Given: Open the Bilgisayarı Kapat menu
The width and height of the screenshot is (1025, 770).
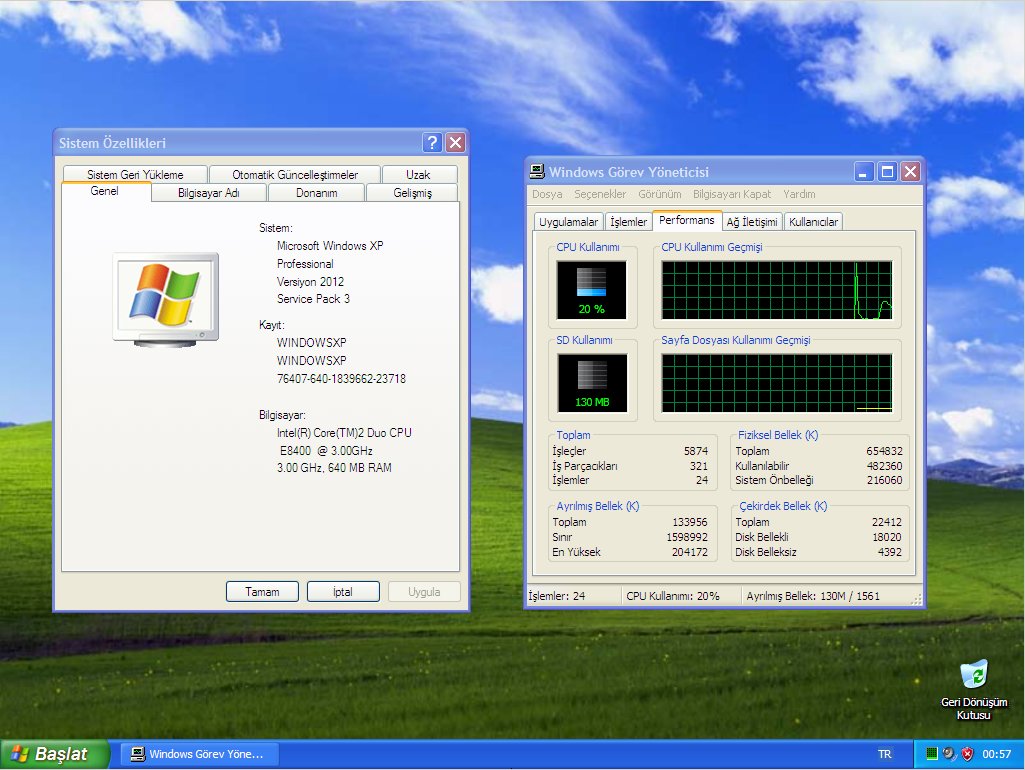Looking at the screenshot, I should (x=731, y=194).
